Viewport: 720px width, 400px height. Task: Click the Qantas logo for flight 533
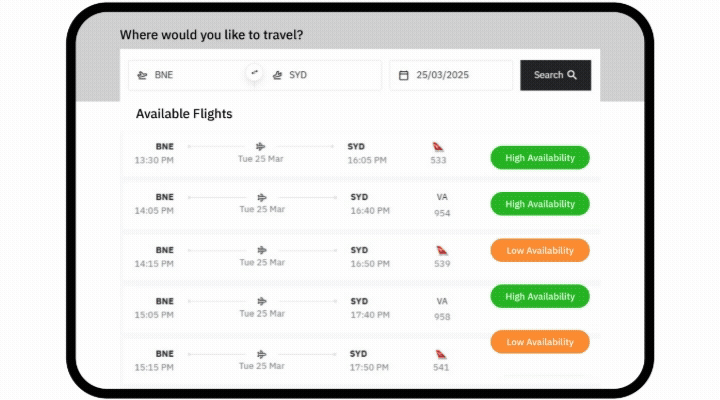click(438, 147)
